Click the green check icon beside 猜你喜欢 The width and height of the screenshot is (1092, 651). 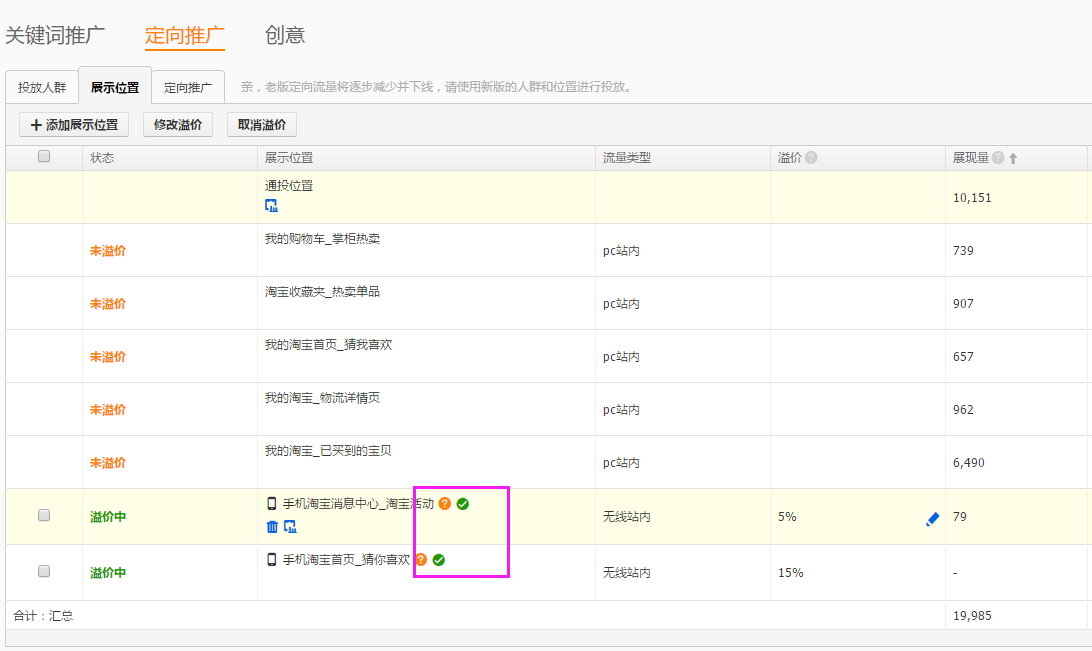(x=439, y=560)
